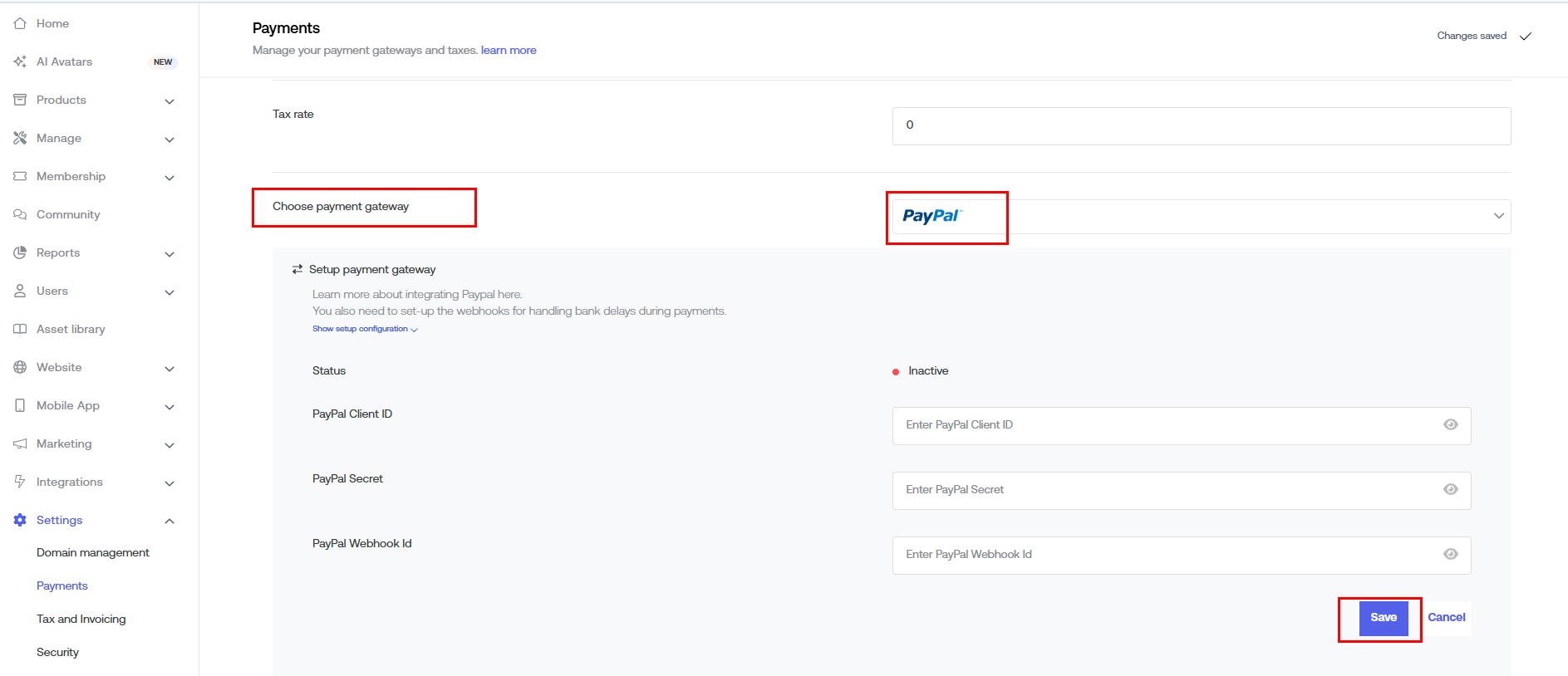Click the Settings gear icon

[x=20, y=520]
